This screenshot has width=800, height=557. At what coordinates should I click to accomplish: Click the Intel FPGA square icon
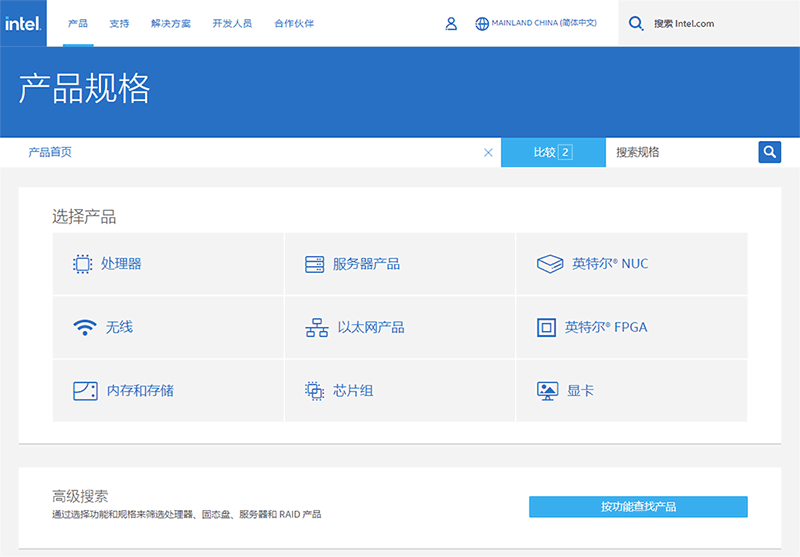point(546,327)
